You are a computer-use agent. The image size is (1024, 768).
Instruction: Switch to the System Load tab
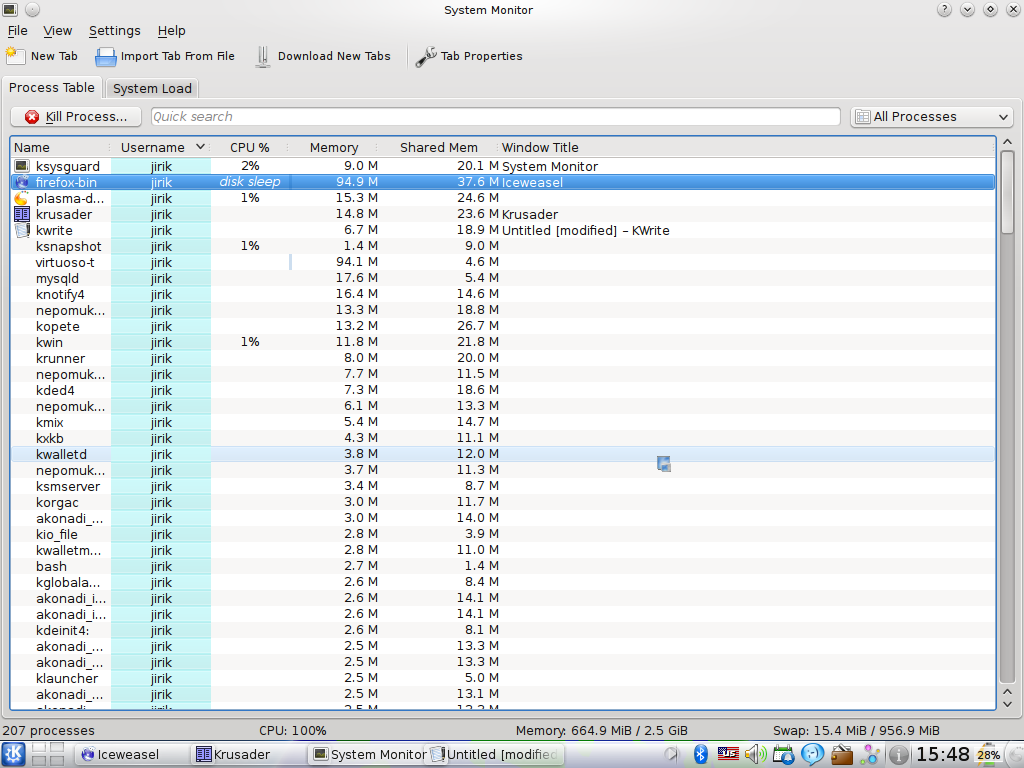[152, 88]
